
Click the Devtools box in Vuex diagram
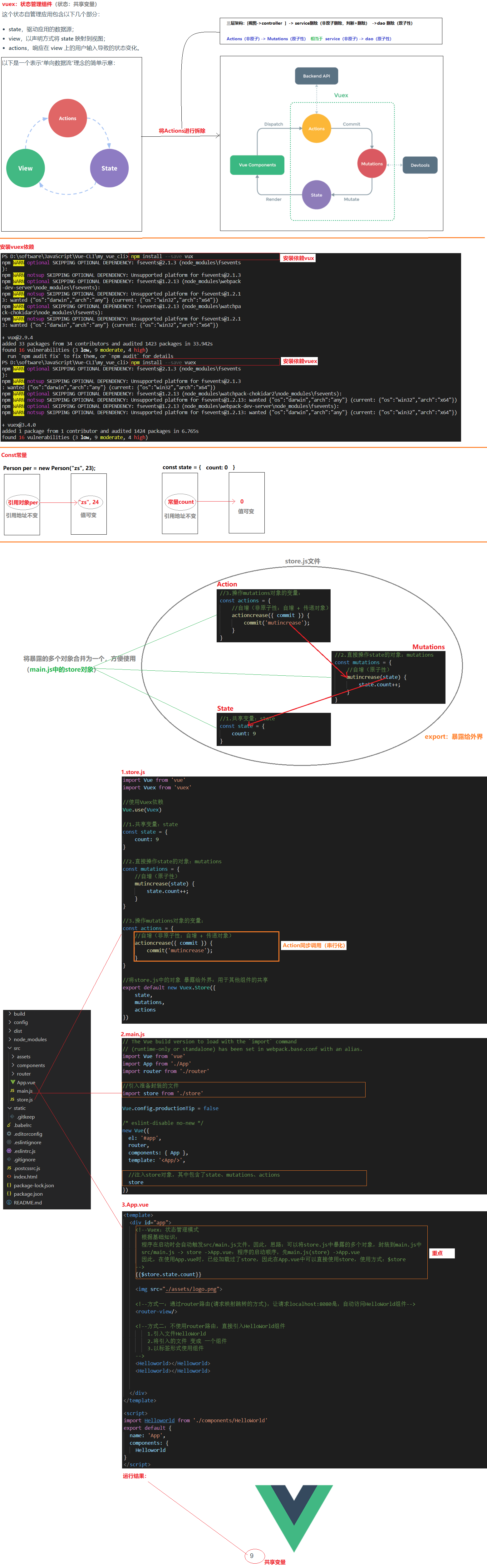[420, 165]
